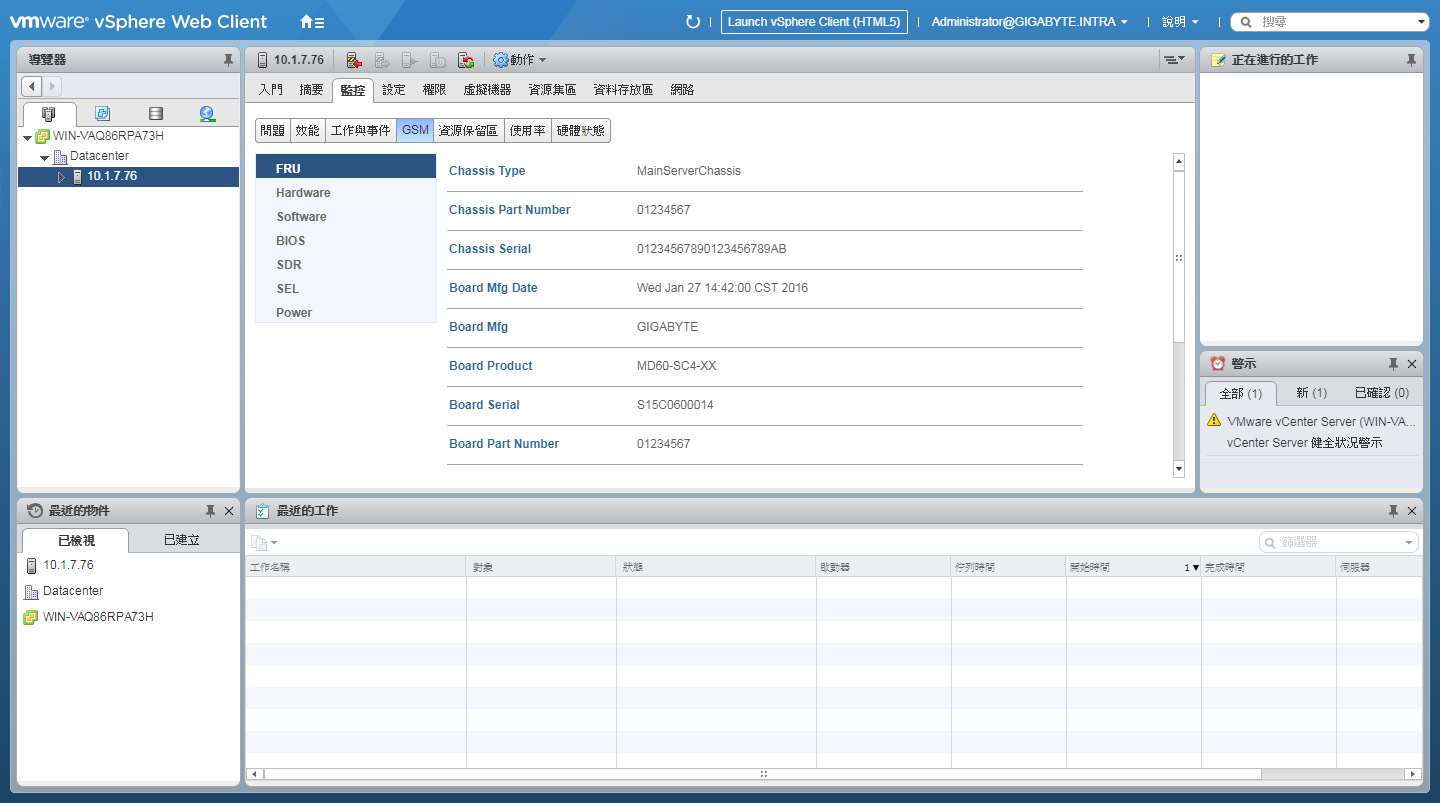This screenshot has width=1440, height=803.
Task: Switch to the 資料存放區 tab
Action: pos(623,90)
